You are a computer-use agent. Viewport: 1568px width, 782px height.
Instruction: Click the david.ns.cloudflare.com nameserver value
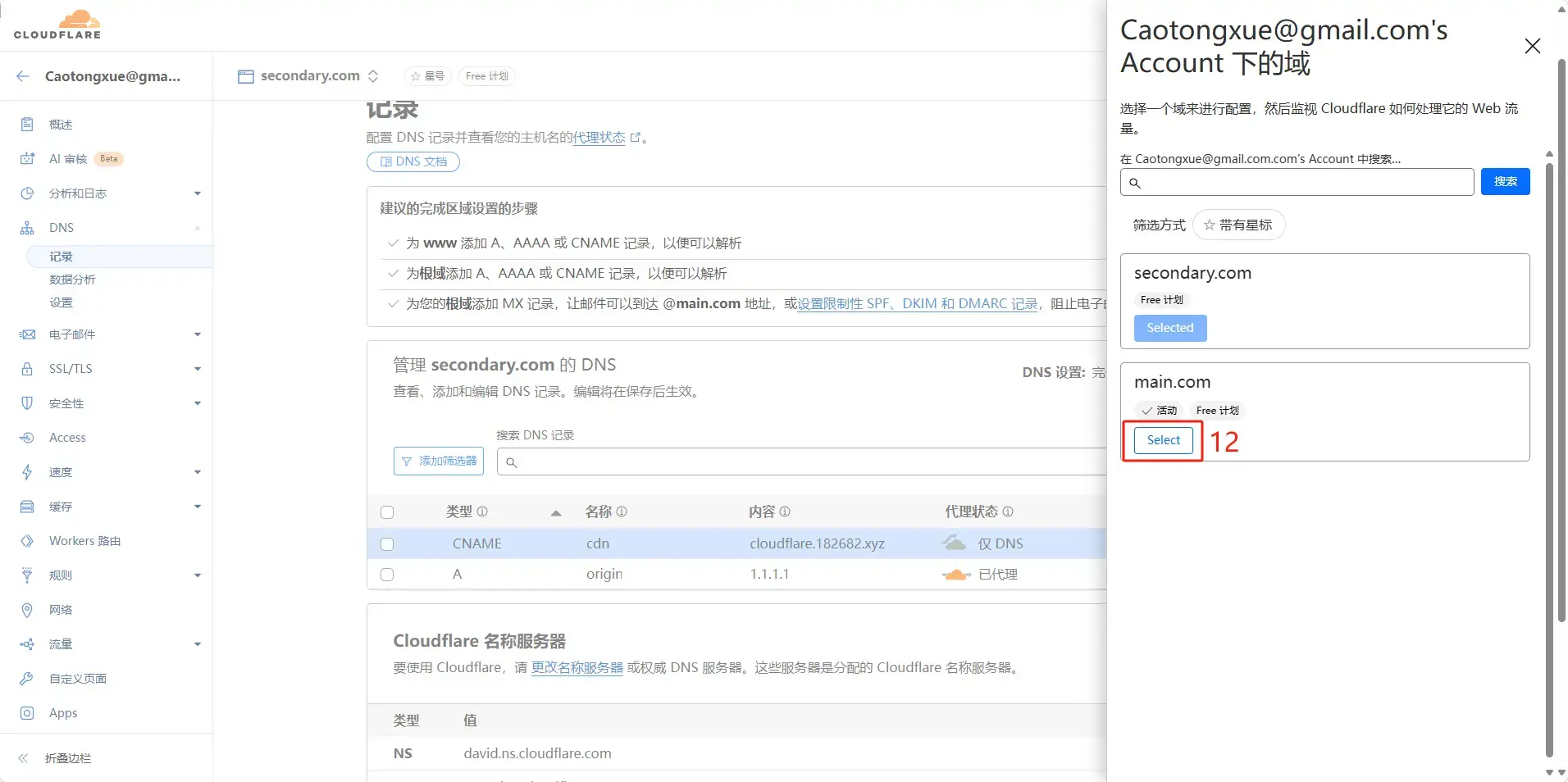point(537,753)
